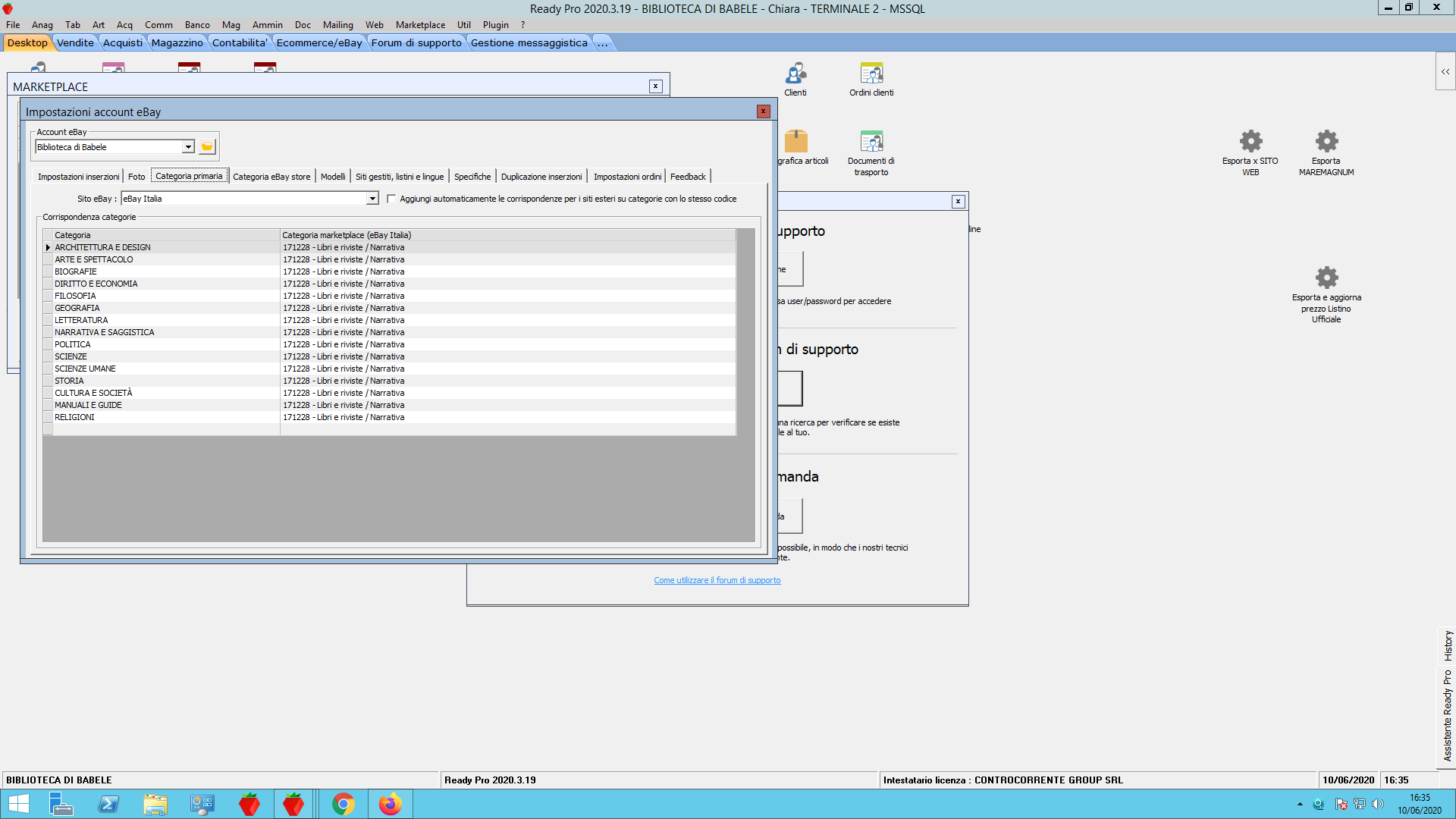Open the Clienti desktop icon

click(x=795, y=79)
